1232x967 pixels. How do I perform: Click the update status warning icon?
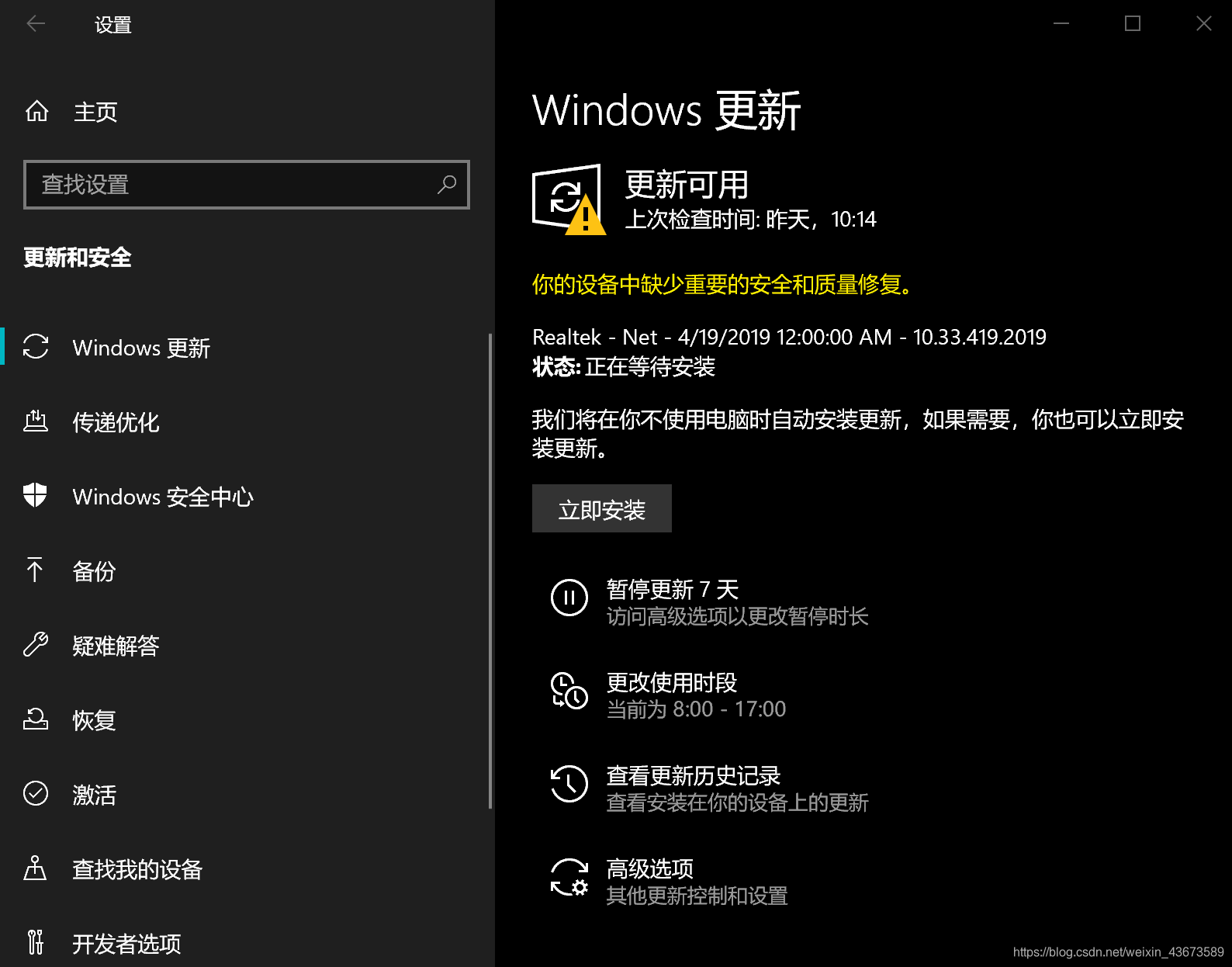point(569,199)
